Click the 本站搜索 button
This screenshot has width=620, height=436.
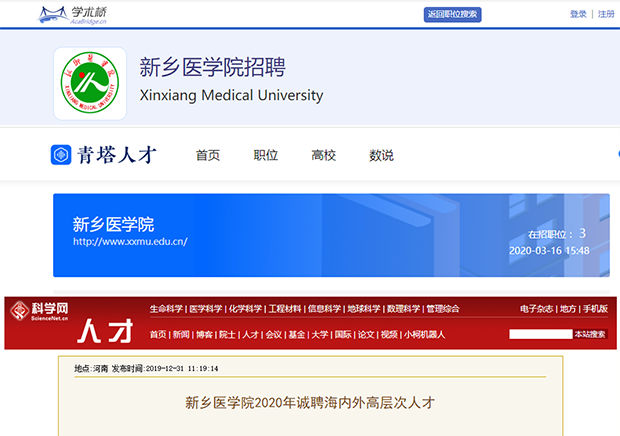click(x=590, y=334)
